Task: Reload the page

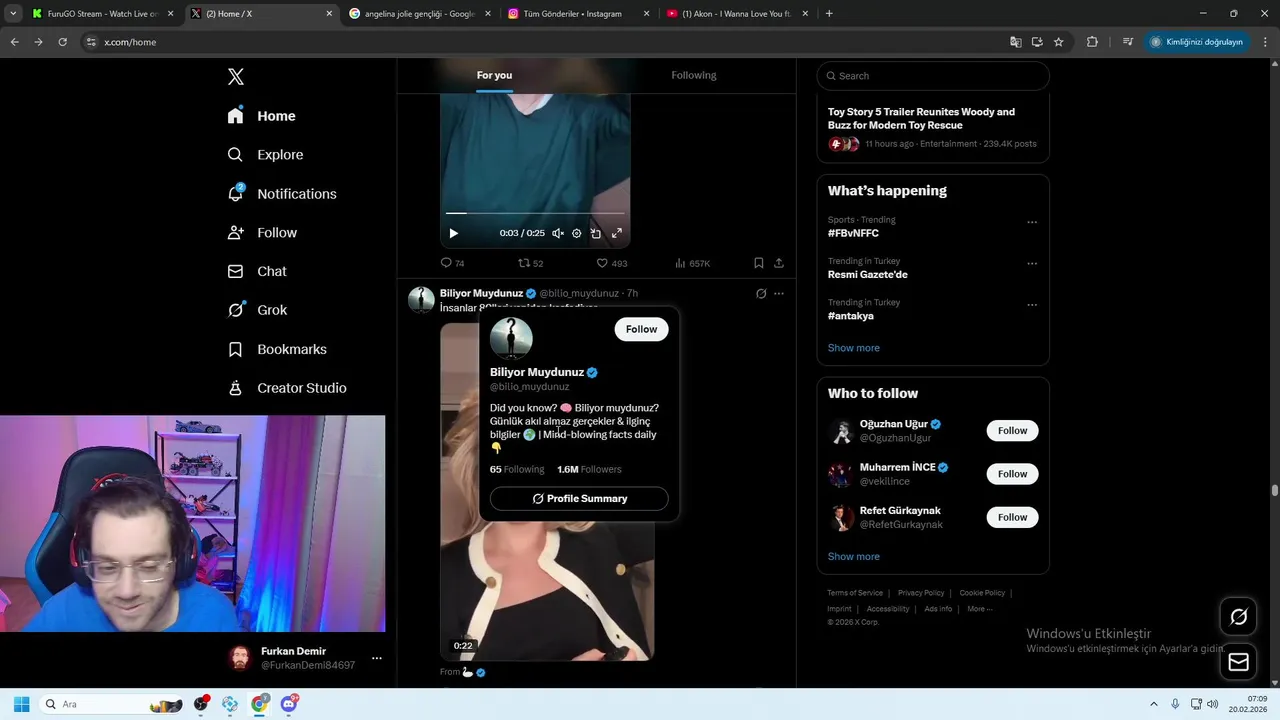Action: coord(62,42)
